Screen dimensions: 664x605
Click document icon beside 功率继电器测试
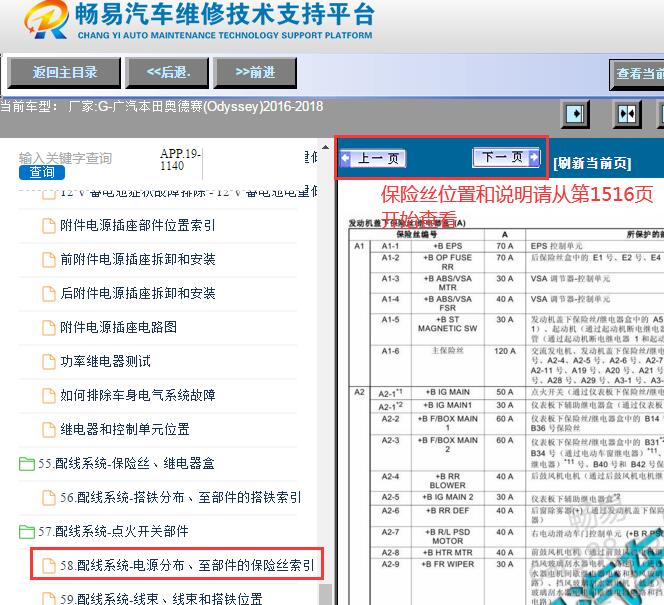[x=49, y=362]
